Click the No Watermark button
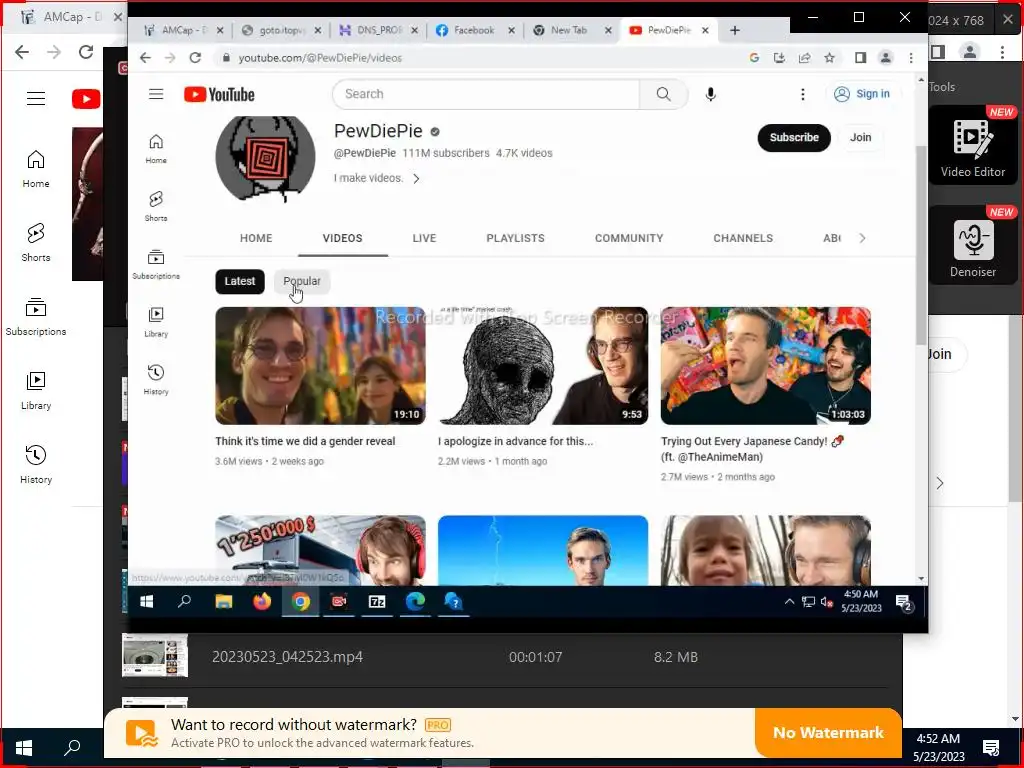This screenshot has height=768, width=1024. (828, 733)
